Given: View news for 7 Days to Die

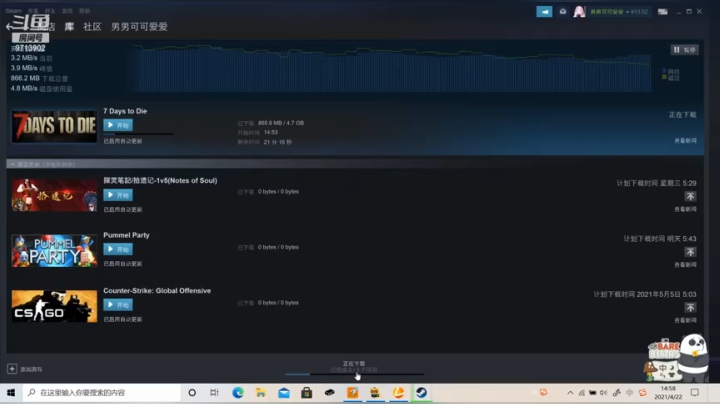Looking at the screenshot, I should [x=685, y=140].
